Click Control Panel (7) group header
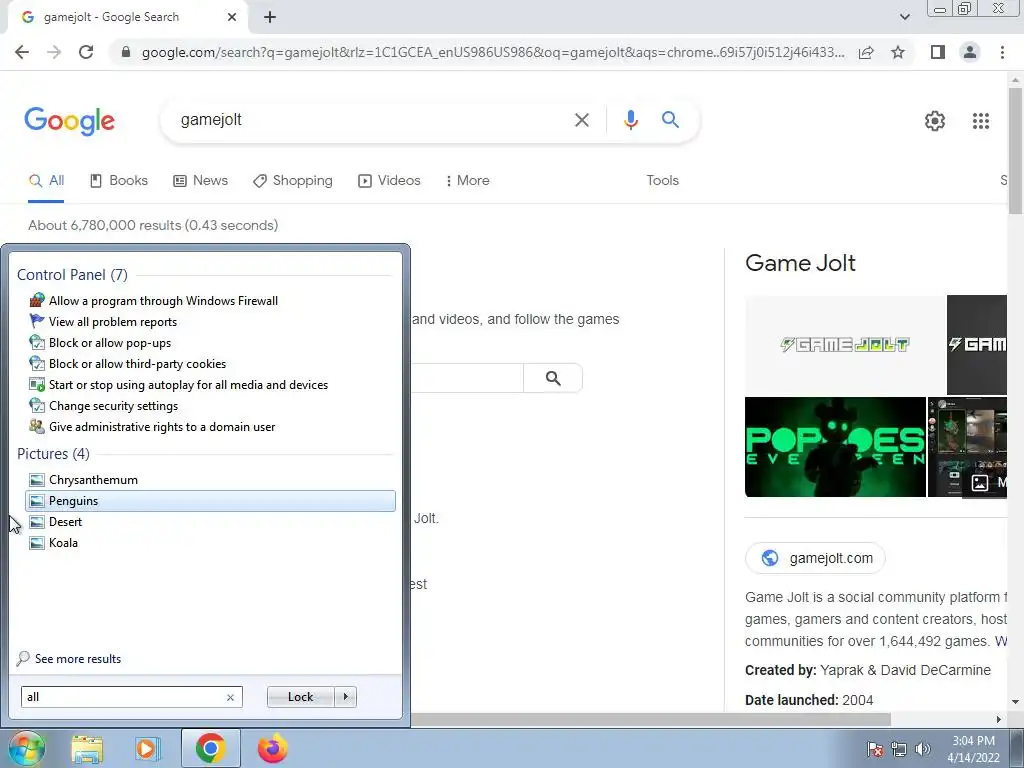The image size is (1024, 768). [72, 275]
